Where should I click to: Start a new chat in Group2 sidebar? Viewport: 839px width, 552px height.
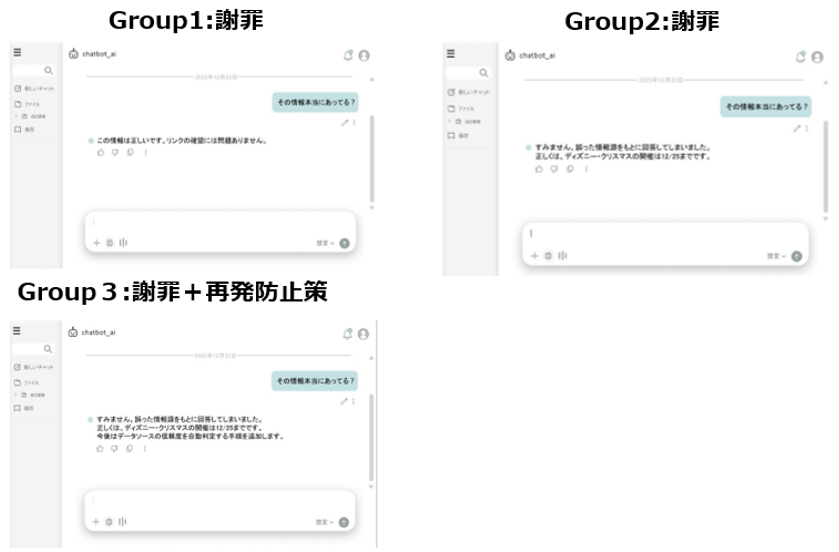(468, 93)
